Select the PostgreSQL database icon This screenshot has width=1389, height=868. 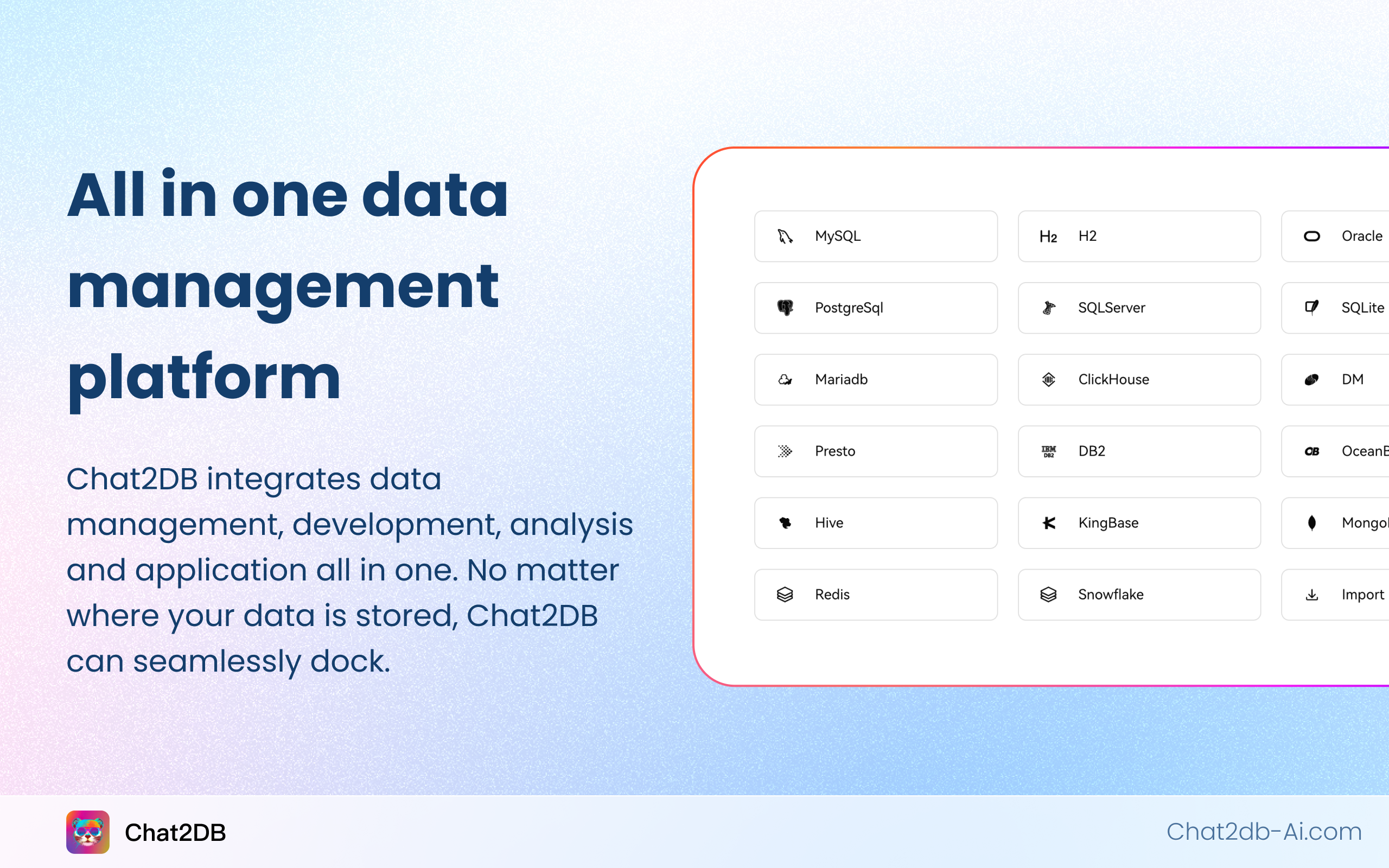coord(785,308)
